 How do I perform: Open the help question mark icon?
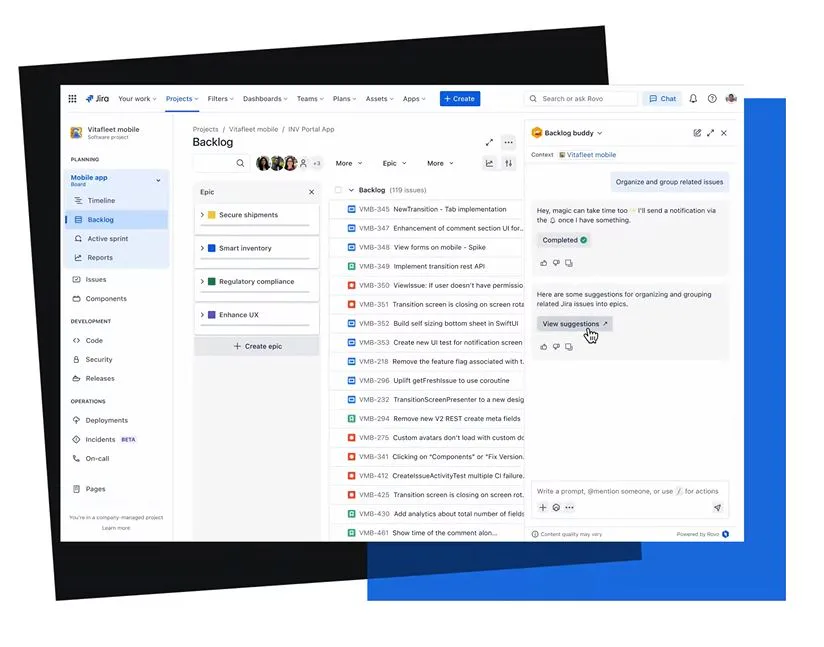point(712,99)
